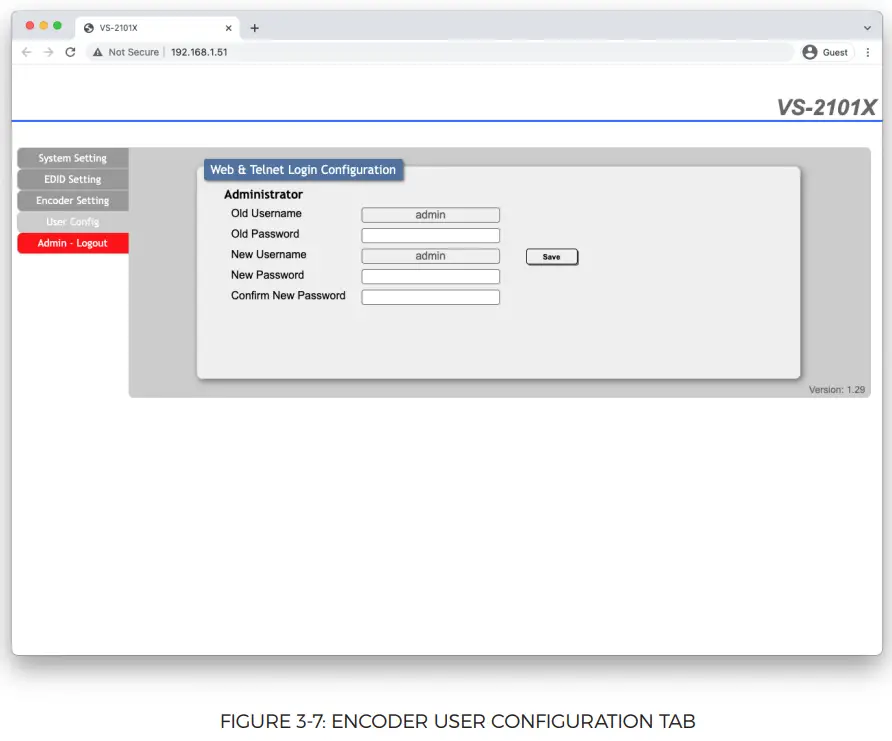
Task: Go forward with the browser forward arrow
Action: click(x=48, y=52)
